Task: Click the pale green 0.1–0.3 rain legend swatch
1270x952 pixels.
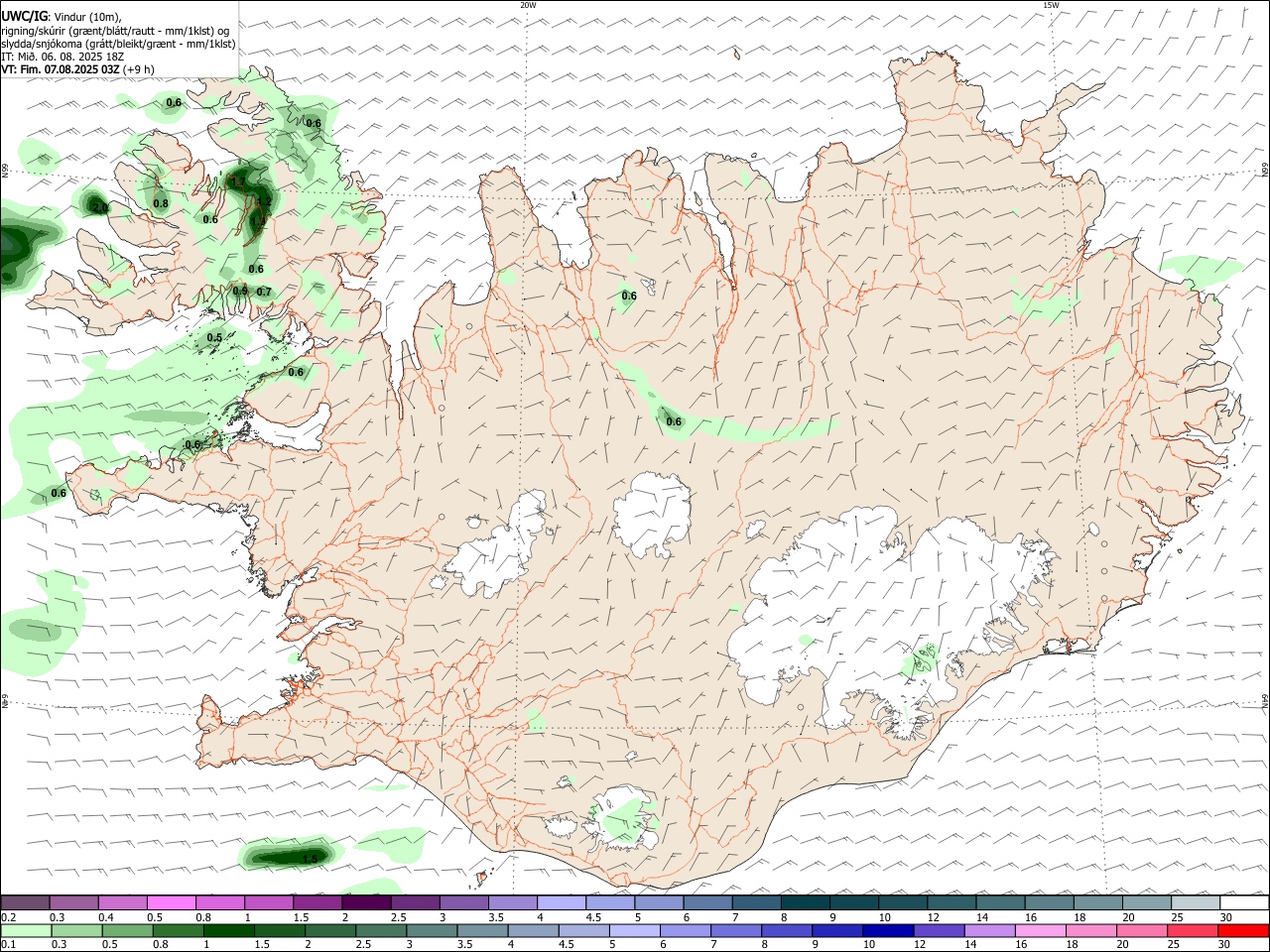Action: [26, 931]
